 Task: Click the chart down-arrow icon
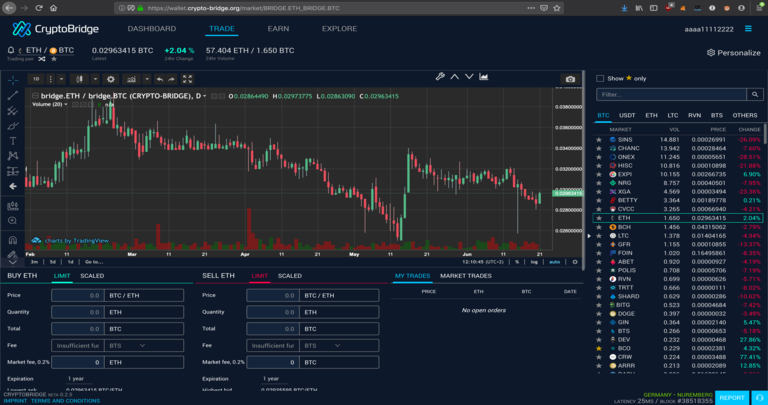(469, 76)
